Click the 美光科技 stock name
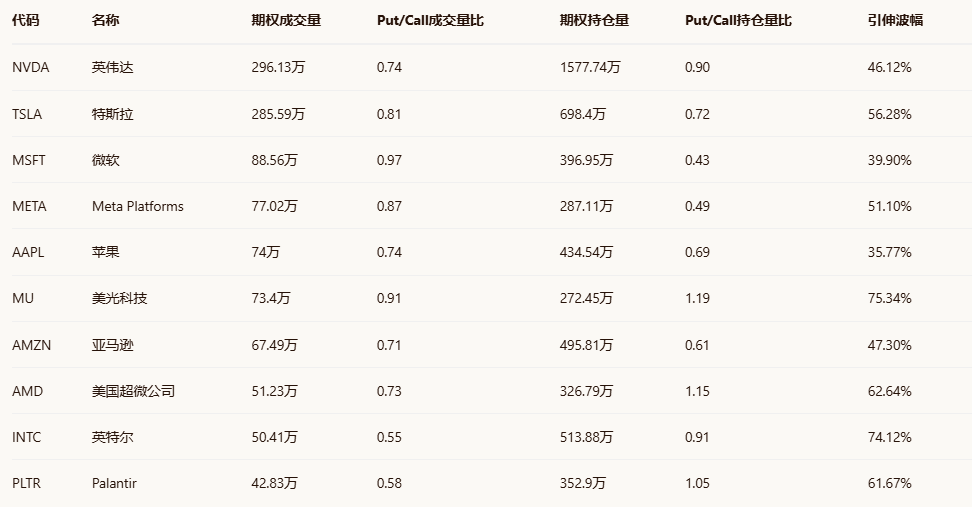The image size is (972, 507). [119, 298]
